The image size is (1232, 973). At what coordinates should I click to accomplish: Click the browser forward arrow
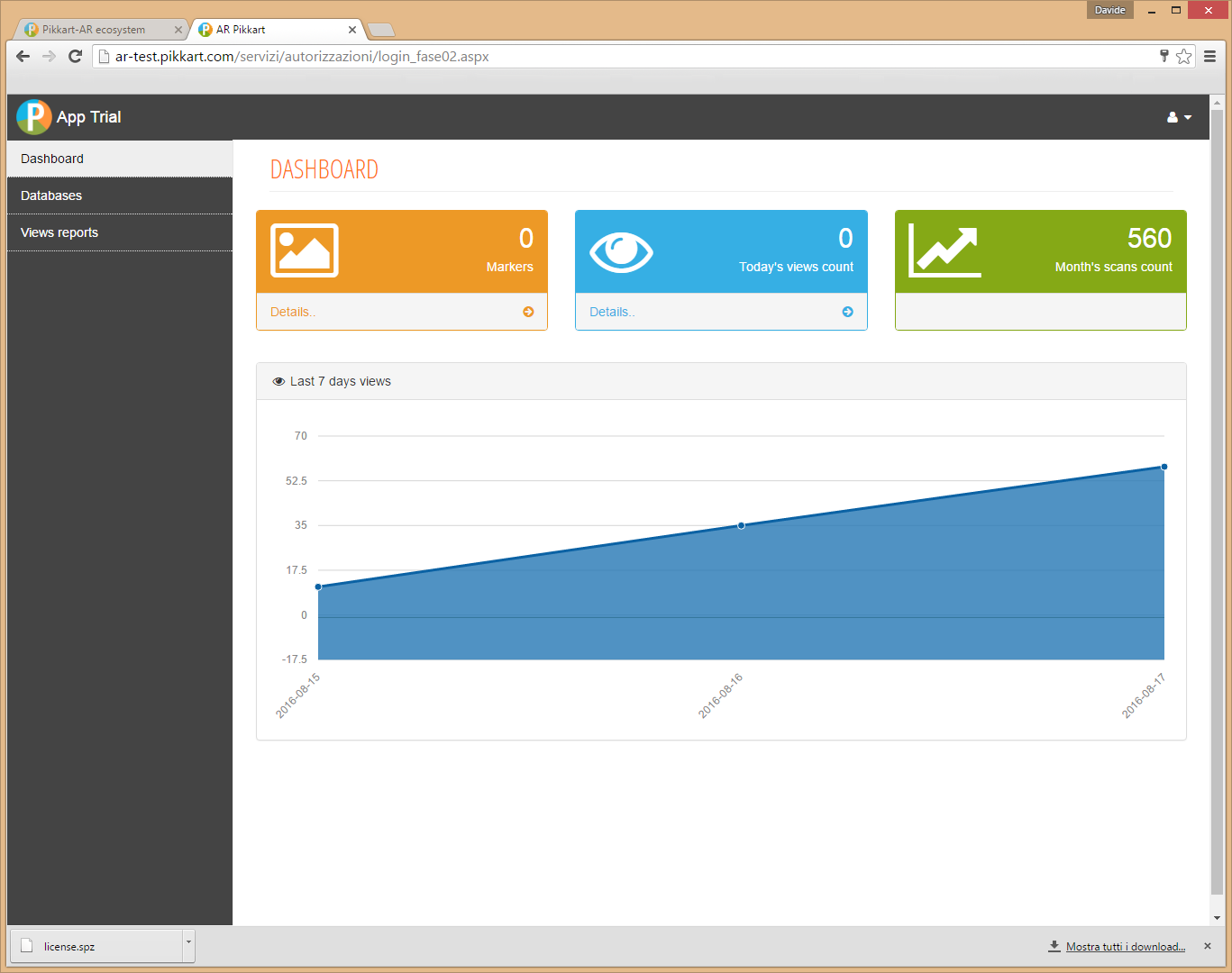(50, 56)
